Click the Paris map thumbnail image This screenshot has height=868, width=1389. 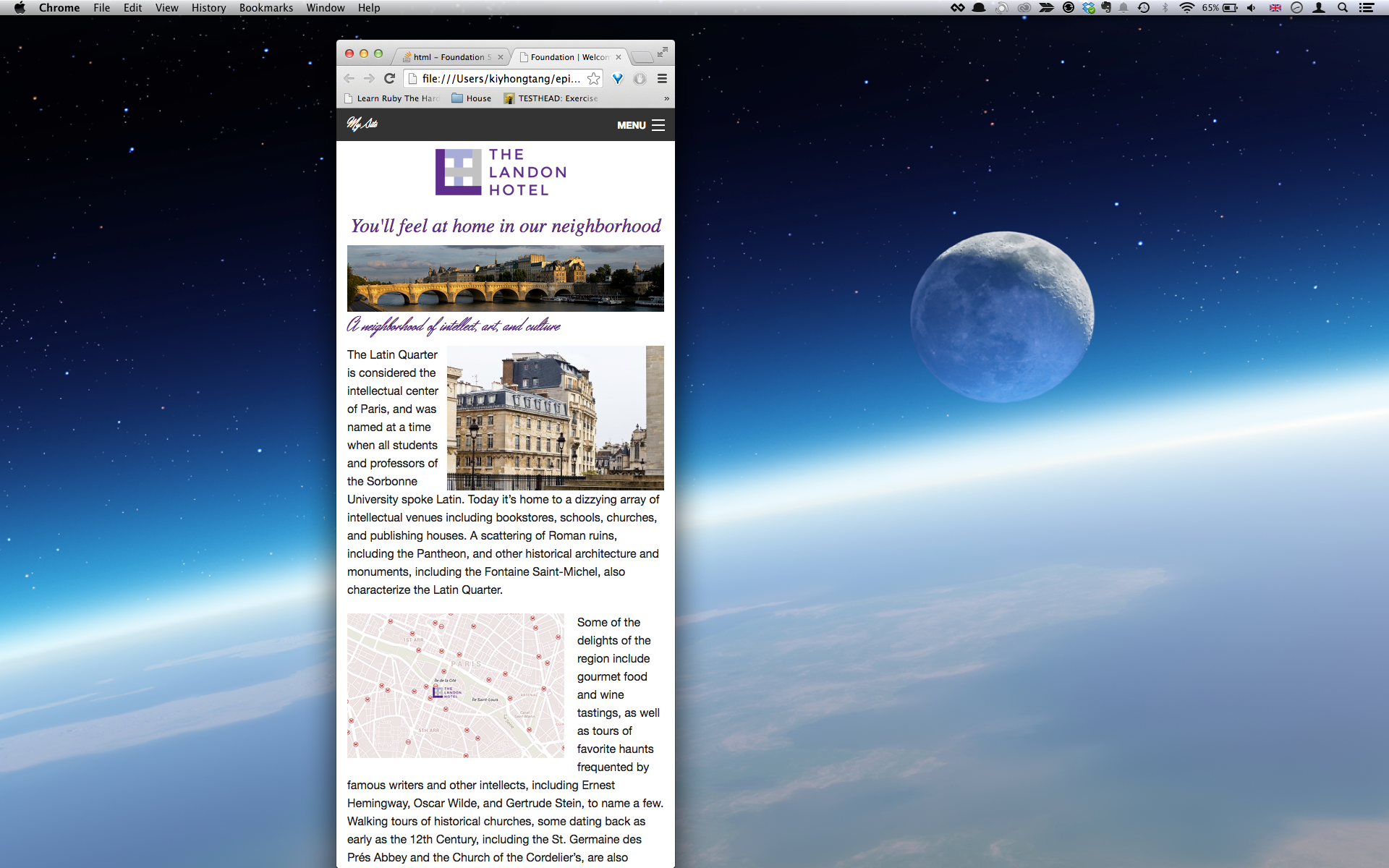tap(455, 685)
